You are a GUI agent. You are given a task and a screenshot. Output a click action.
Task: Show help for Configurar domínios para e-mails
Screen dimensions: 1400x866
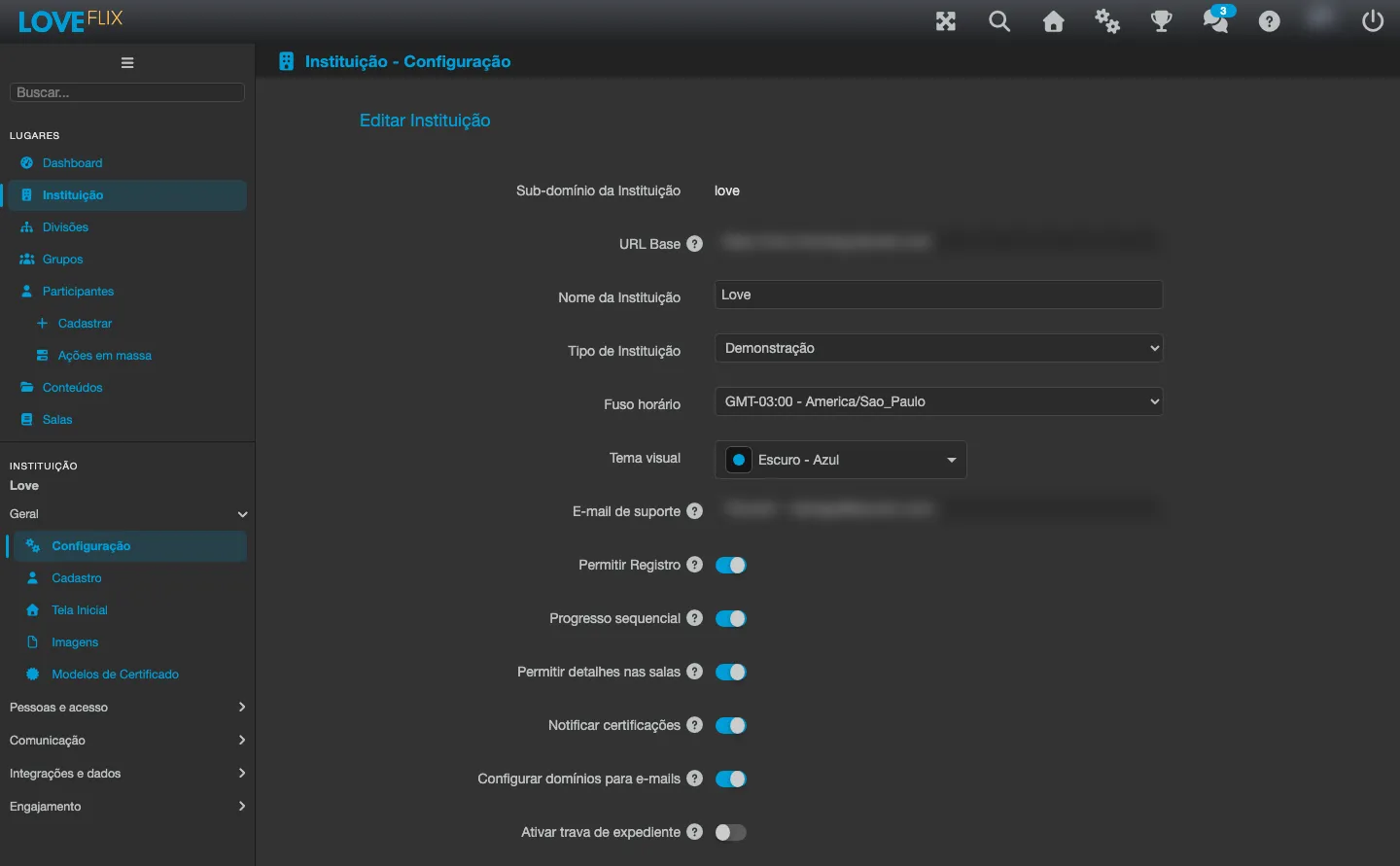694,779
